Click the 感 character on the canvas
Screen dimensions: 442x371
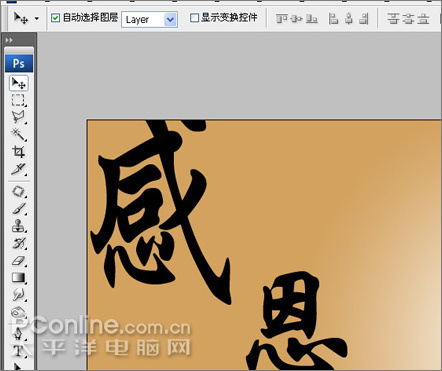click(161, 212)
